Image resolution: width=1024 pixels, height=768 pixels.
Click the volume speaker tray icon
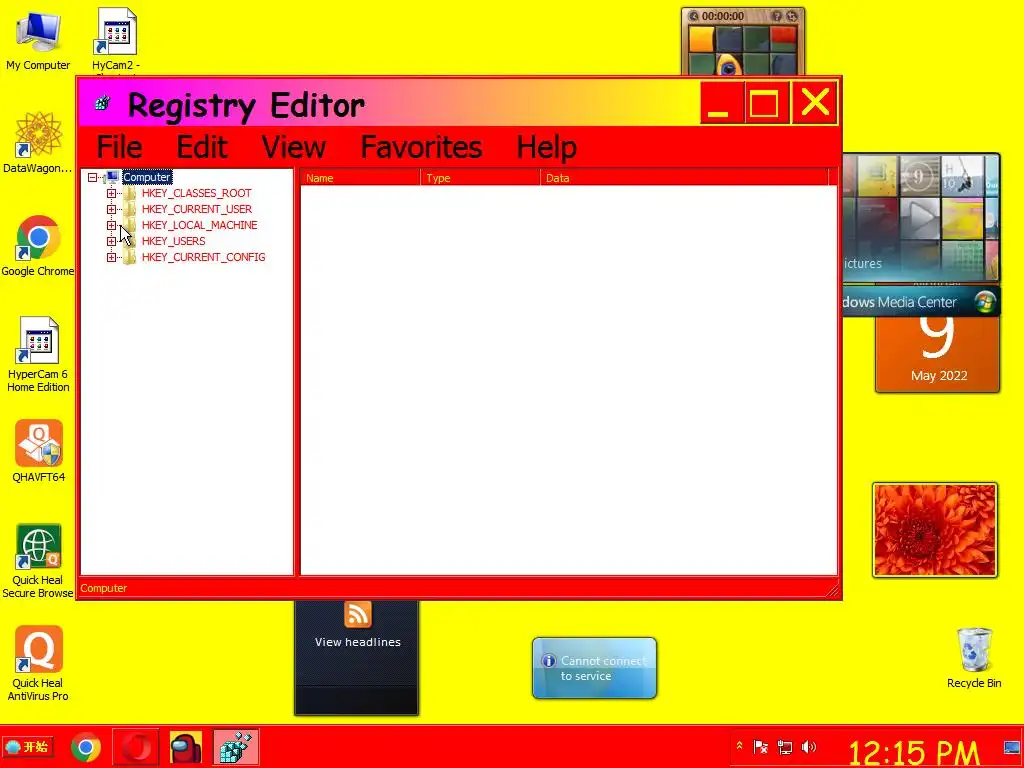click(x=808, y=746)
